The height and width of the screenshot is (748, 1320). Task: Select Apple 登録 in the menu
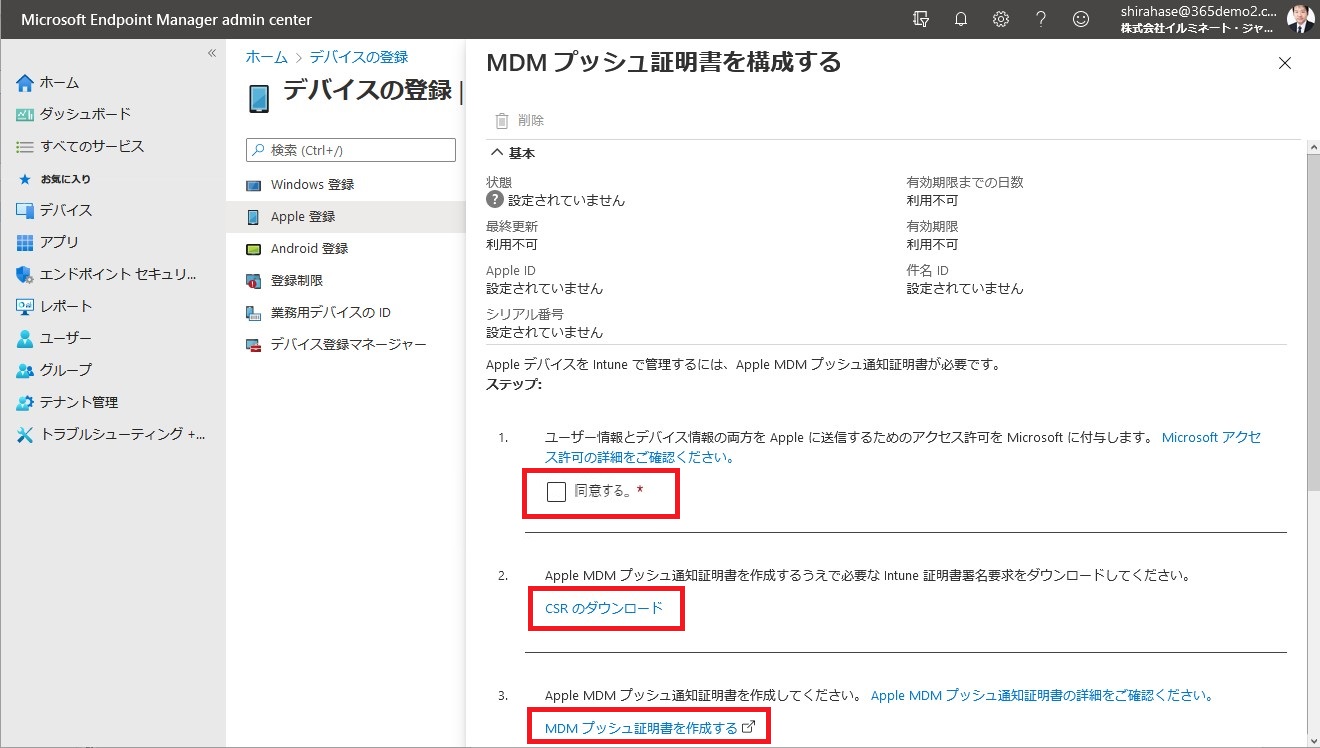pos(346,217)
